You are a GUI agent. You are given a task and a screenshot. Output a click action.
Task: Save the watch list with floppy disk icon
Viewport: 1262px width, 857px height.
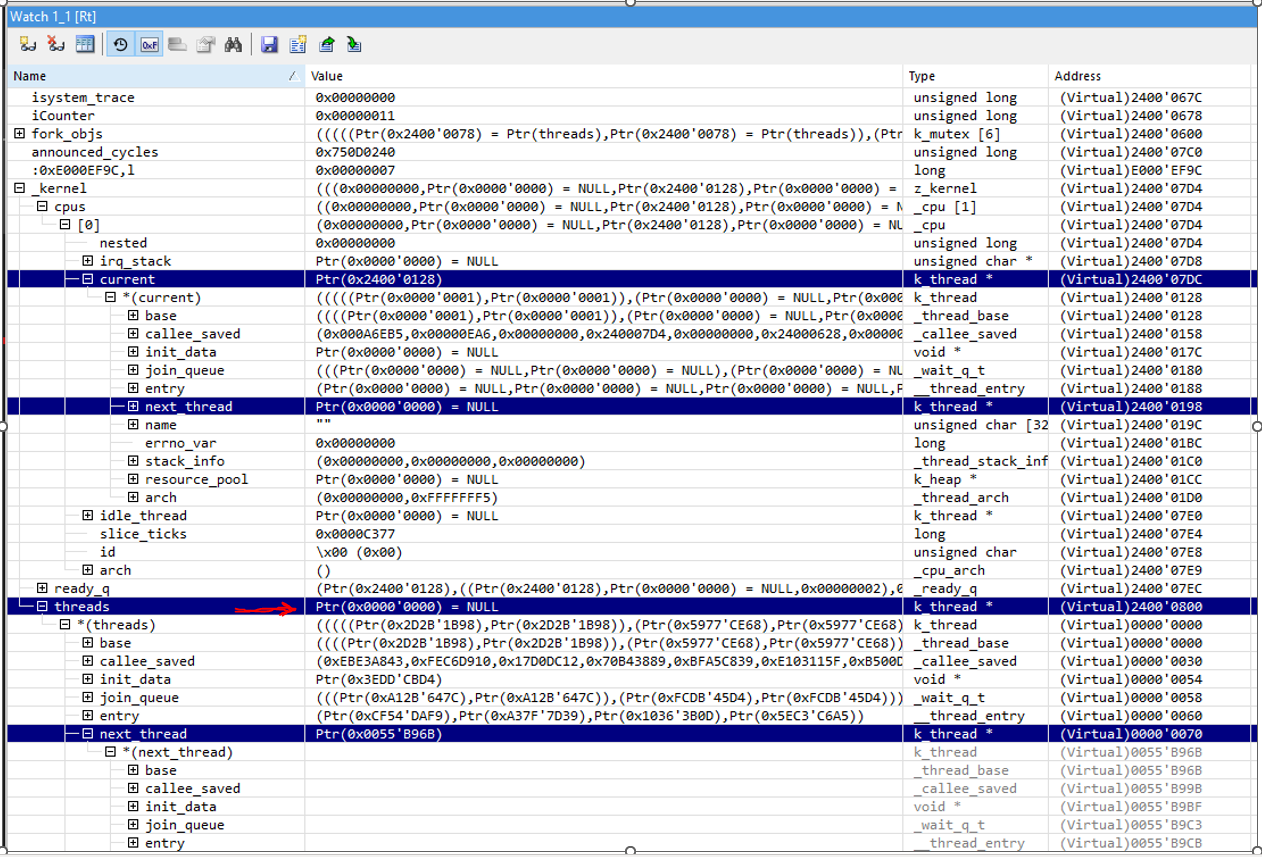pyautogui.click(x=268, y=44)
